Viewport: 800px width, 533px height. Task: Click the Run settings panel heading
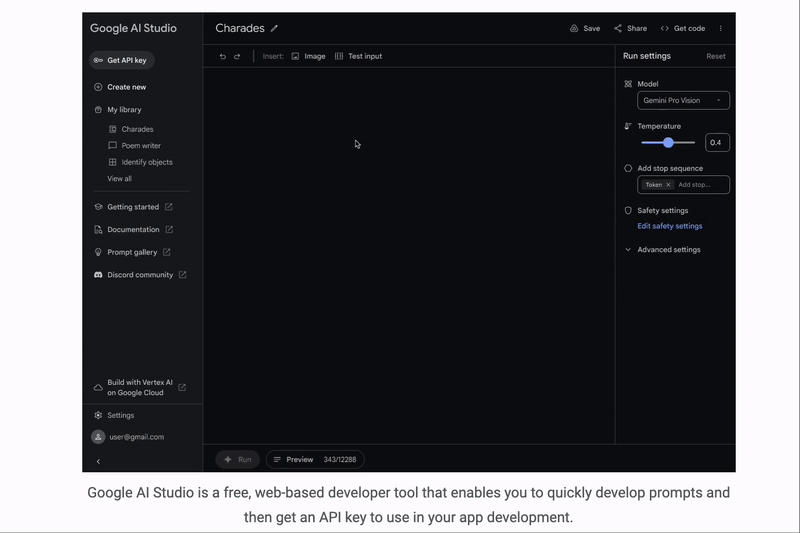click(x=646, y=57)
